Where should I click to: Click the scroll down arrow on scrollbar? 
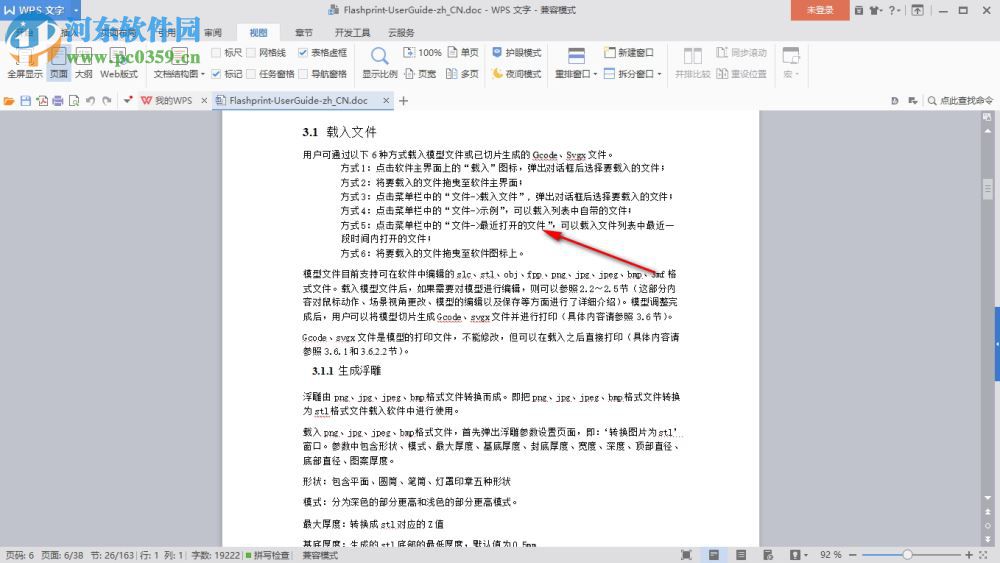click(988, 498)
